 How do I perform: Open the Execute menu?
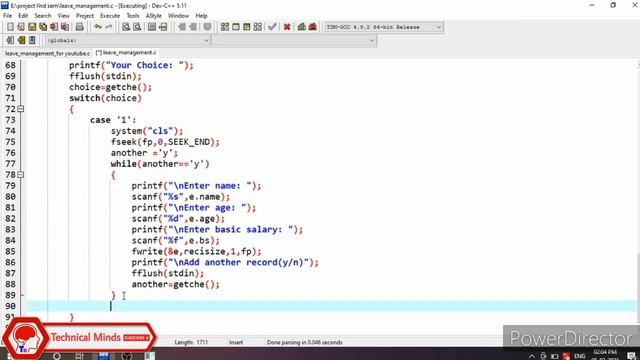tap(110, 16)
